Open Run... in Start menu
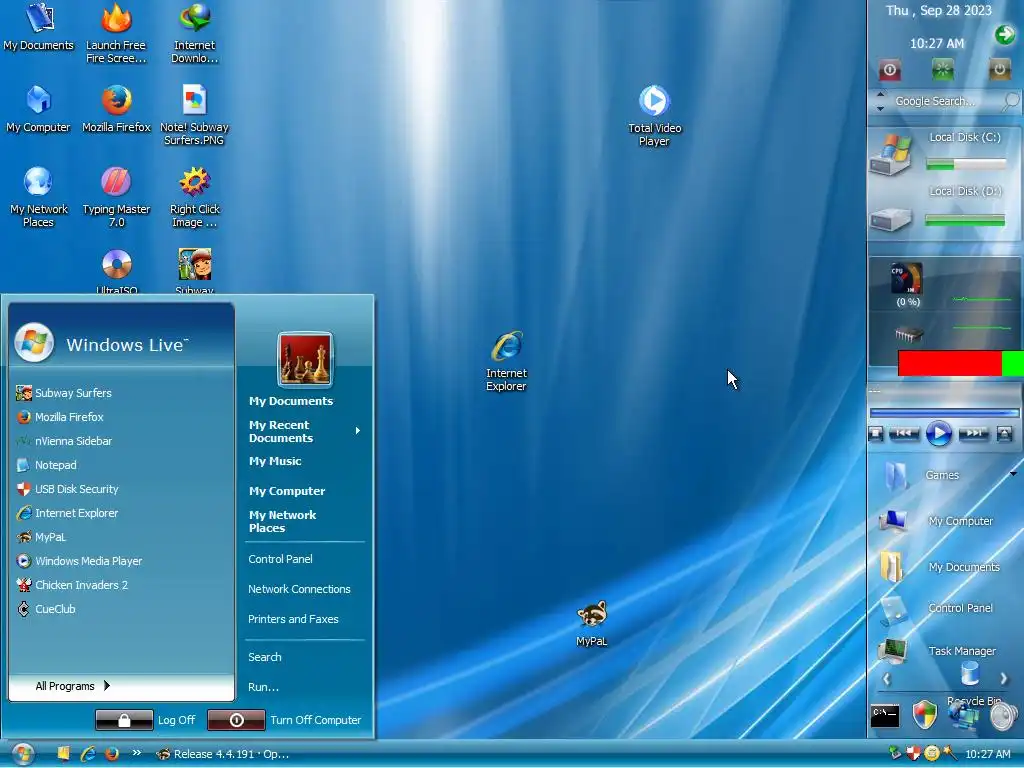The width and height of the screenshot is (1024, 768). (x=263, y=687)
